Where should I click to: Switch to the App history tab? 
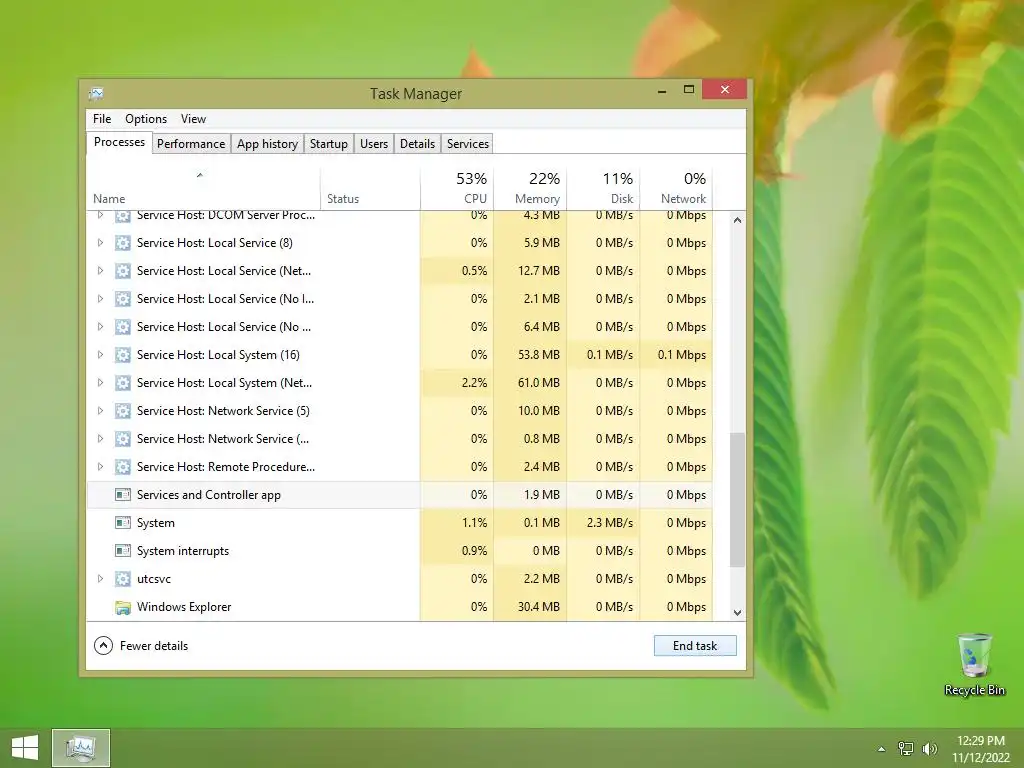(267, 144)
